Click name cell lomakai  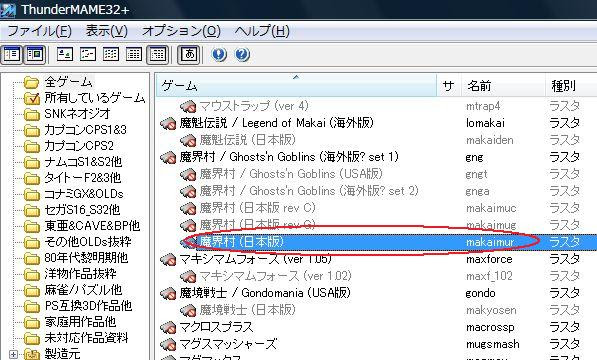(485, 123)
